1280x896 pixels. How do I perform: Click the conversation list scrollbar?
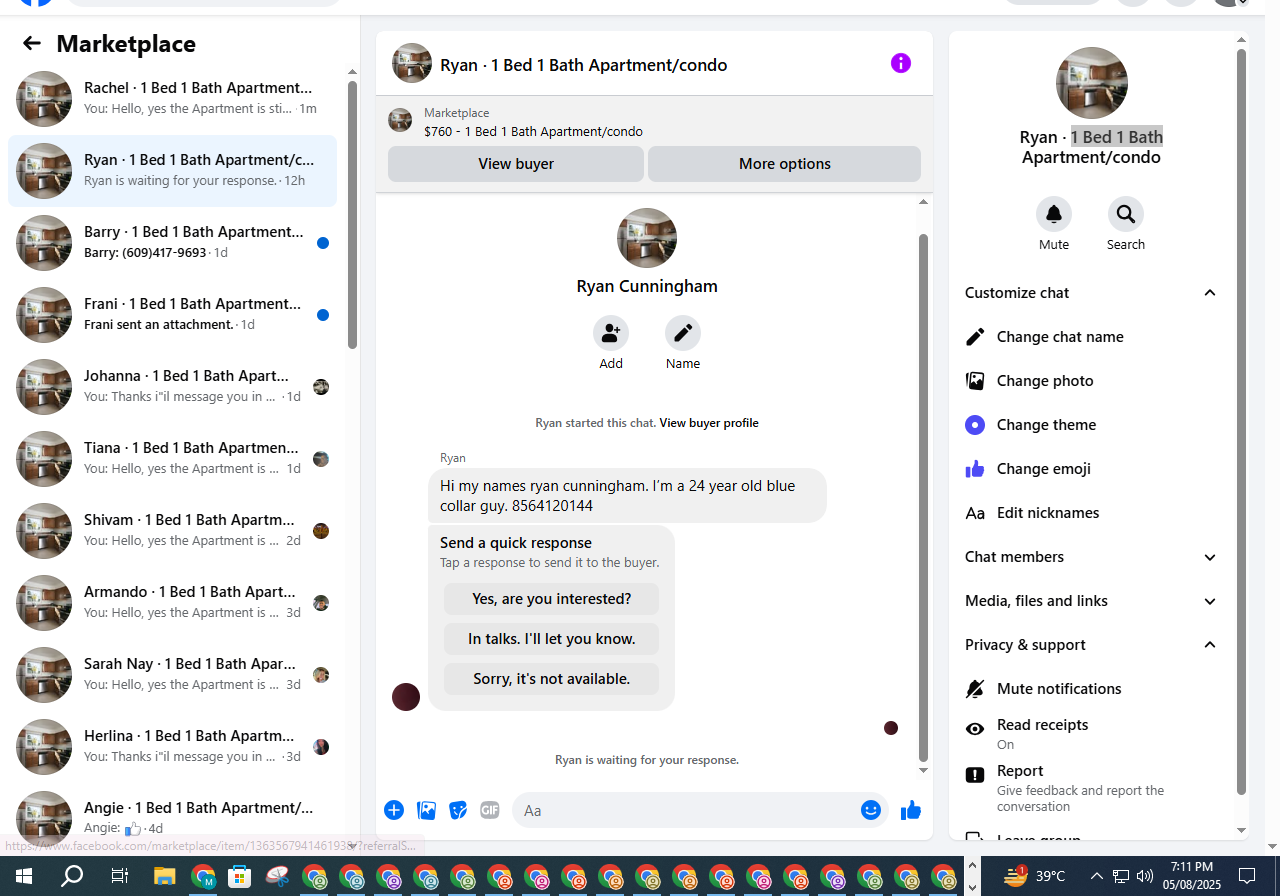(352, 215)
